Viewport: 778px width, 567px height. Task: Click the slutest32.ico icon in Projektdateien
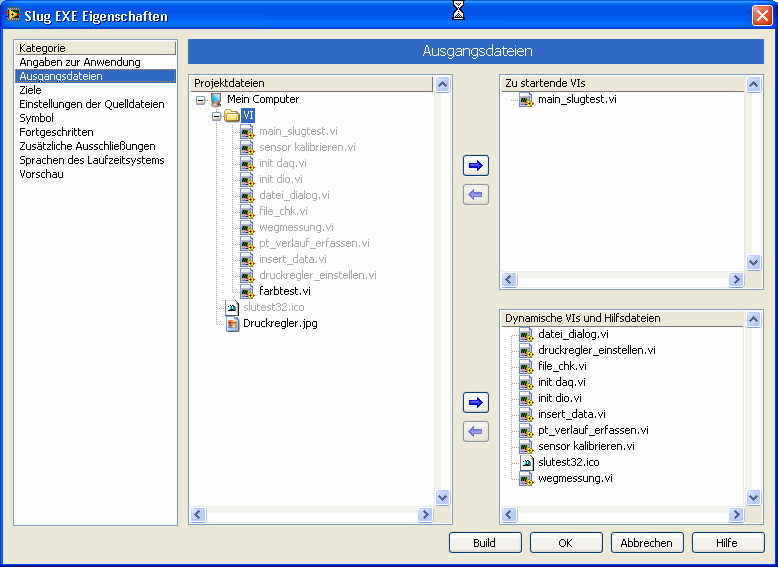point(232,308)
